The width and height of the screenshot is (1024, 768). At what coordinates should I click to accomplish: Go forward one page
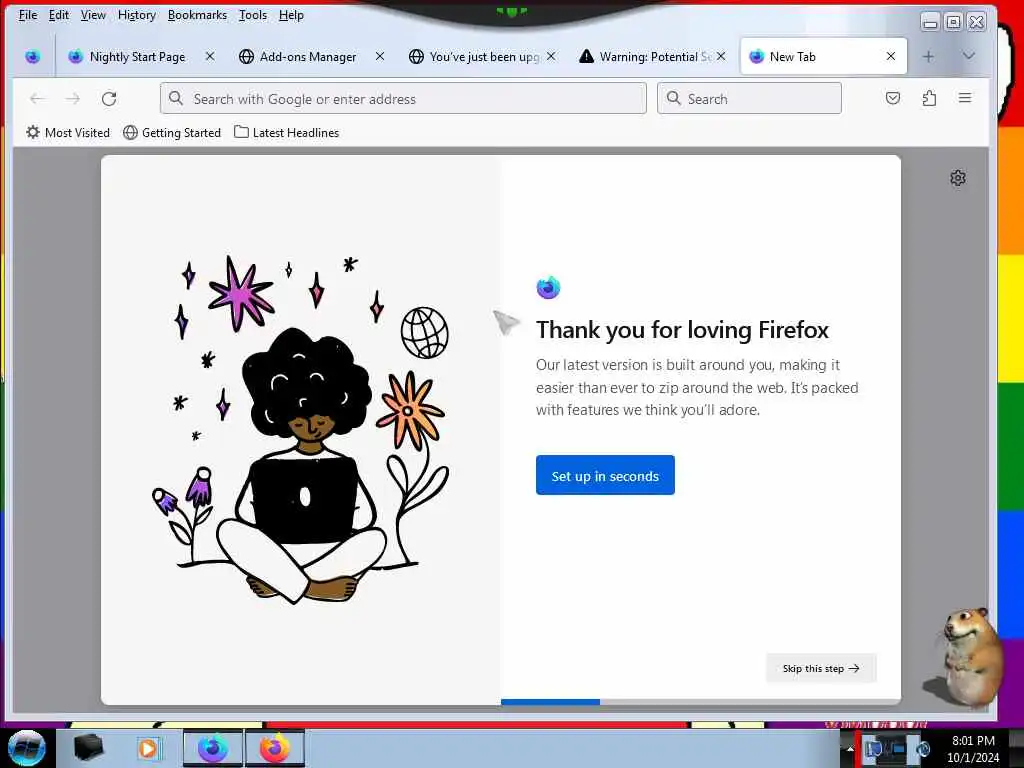point(72,99)
